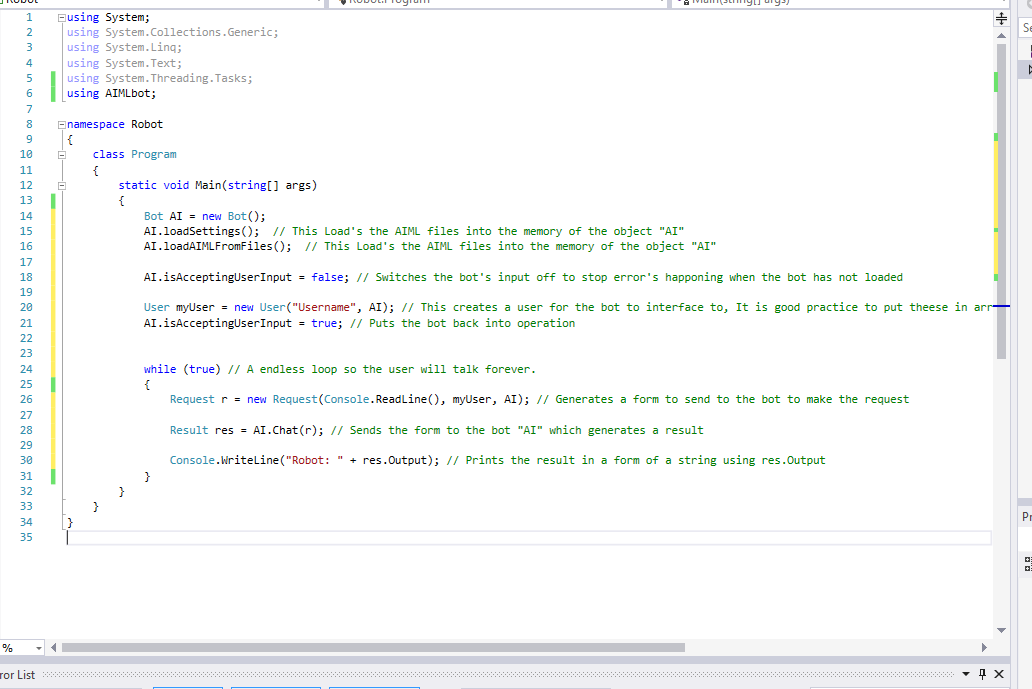
Task: Click "string[]" parameter type in Main
Action: coord(253,186)
